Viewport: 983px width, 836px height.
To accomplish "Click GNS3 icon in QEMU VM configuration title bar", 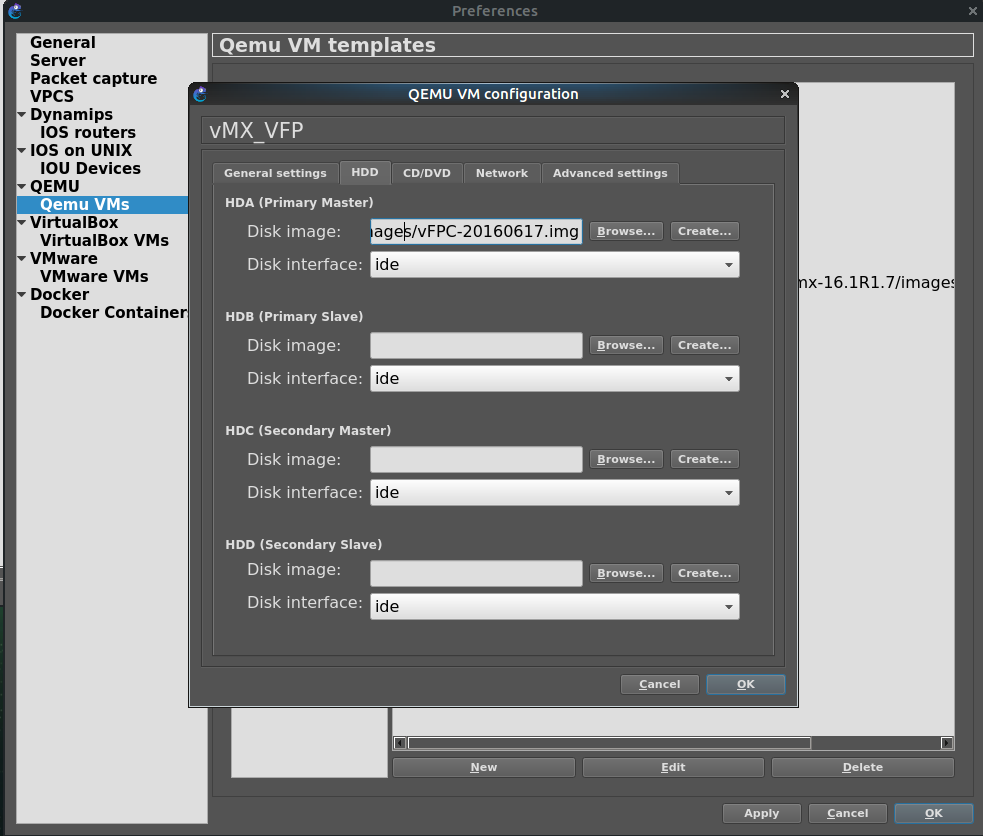I will (200, 94).
